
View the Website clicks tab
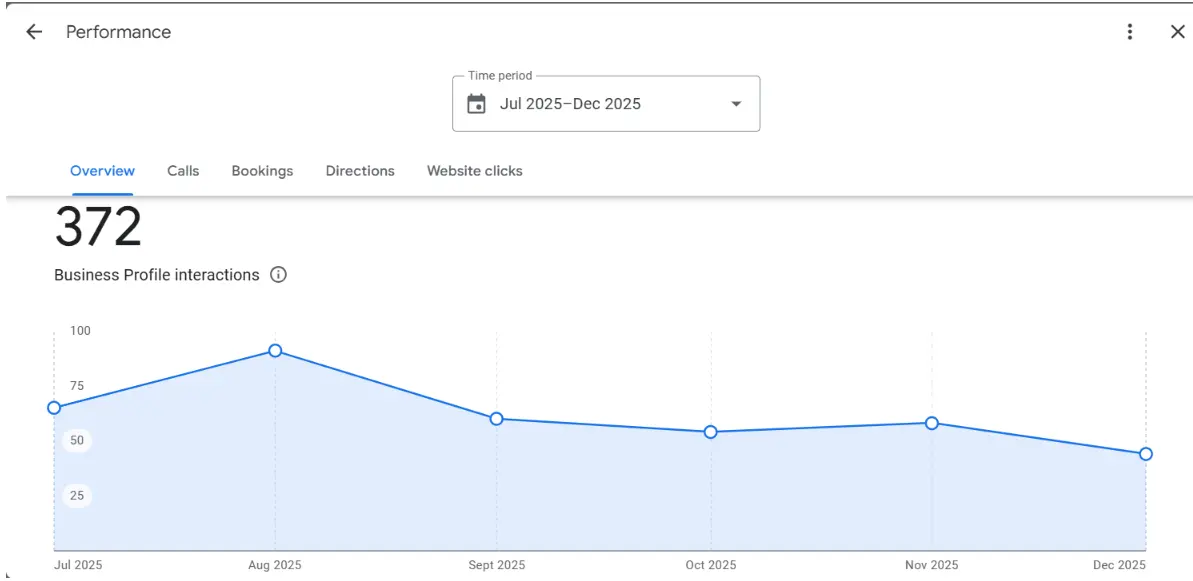point(475,171)
